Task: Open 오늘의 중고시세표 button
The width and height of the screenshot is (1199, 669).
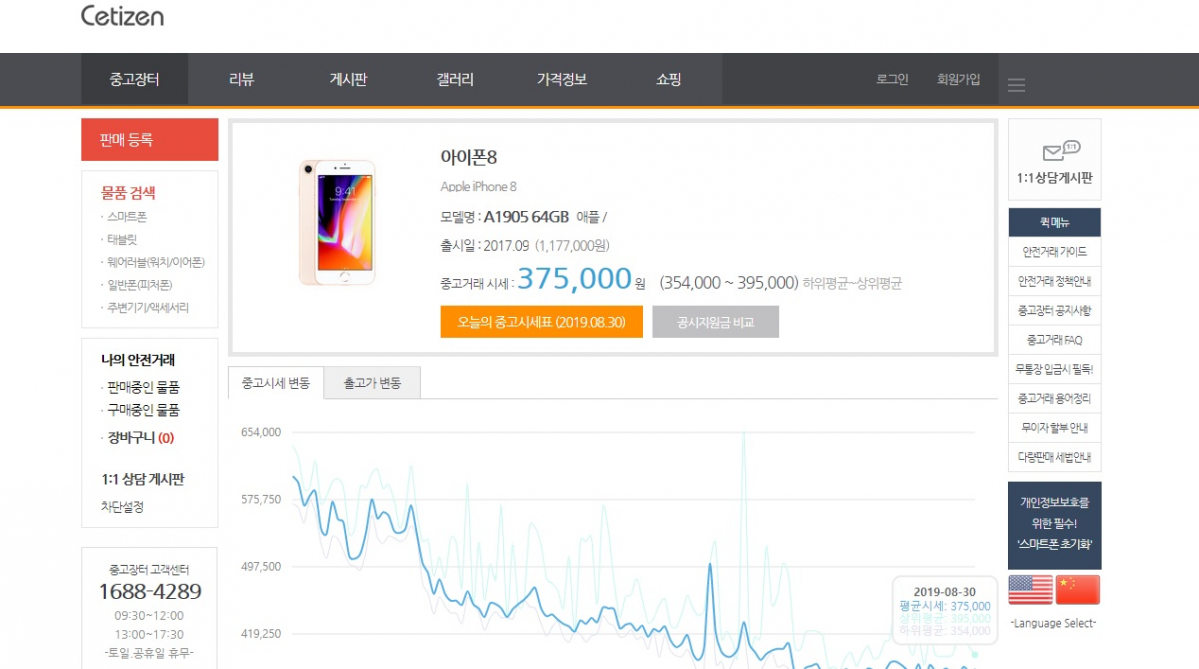Action: 541,322
